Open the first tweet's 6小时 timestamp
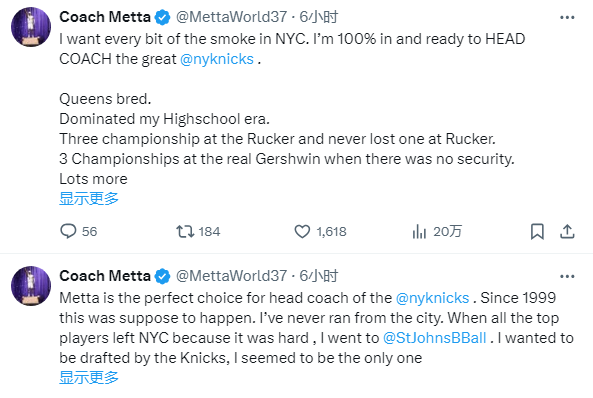This screenshot has width=593, height=398. click(x=318, y=17)
